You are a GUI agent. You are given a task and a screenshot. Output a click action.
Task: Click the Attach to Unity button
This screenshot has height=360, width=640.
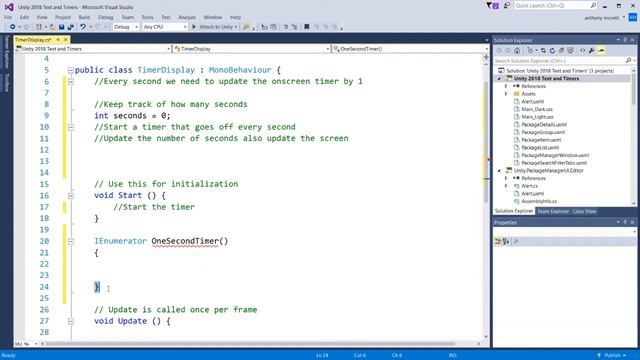(215, 27)
